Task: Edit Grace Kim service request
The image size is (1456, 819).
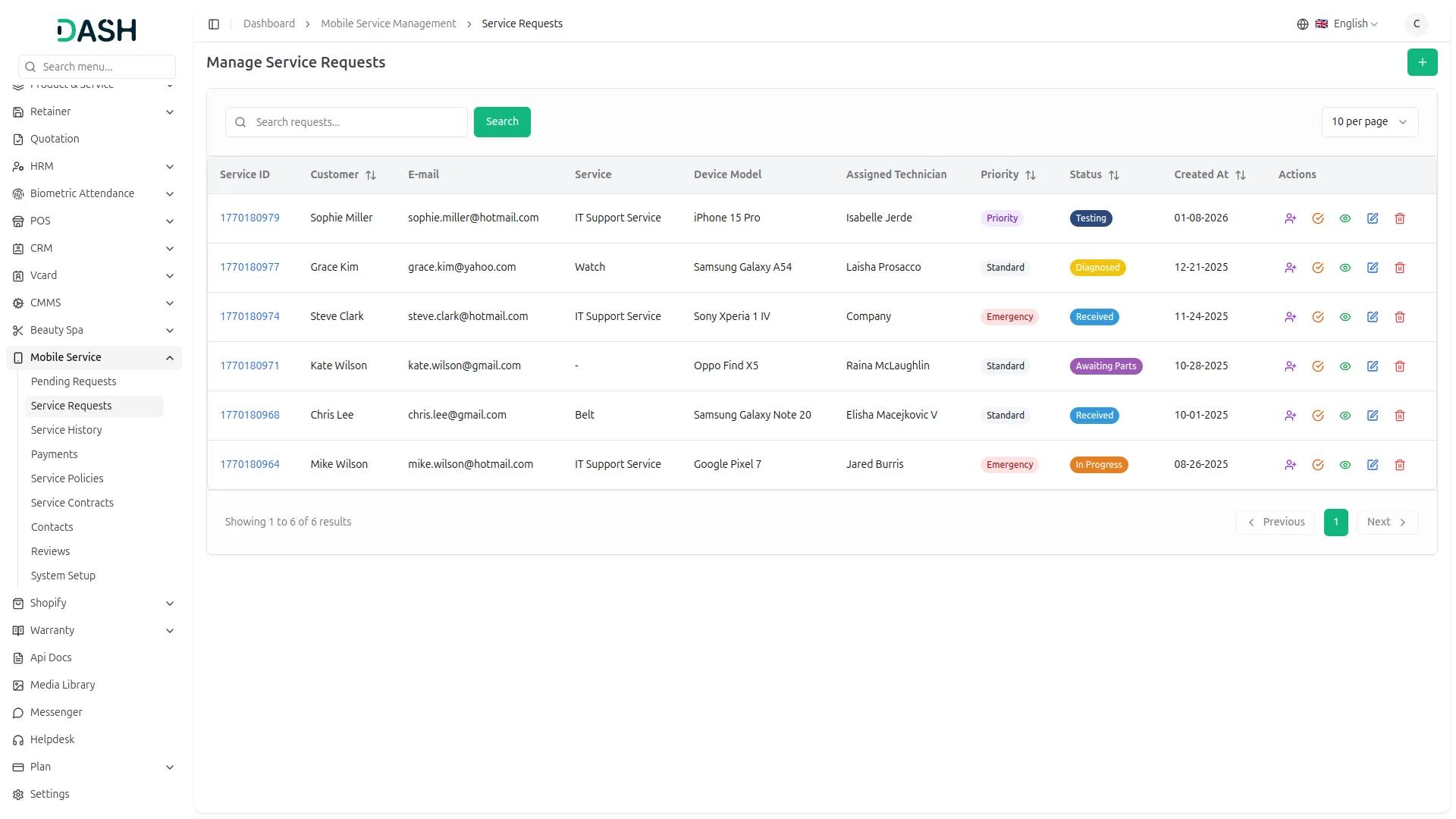Action: (1372, 268)
